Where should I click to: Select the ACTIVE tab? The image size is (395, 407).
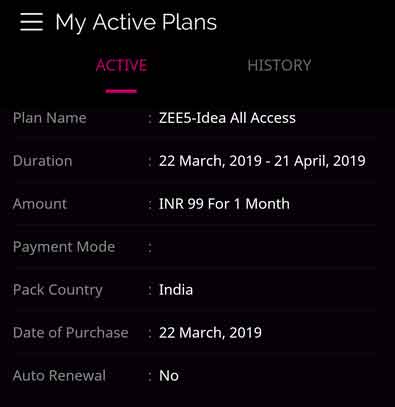tap(121, 65)
